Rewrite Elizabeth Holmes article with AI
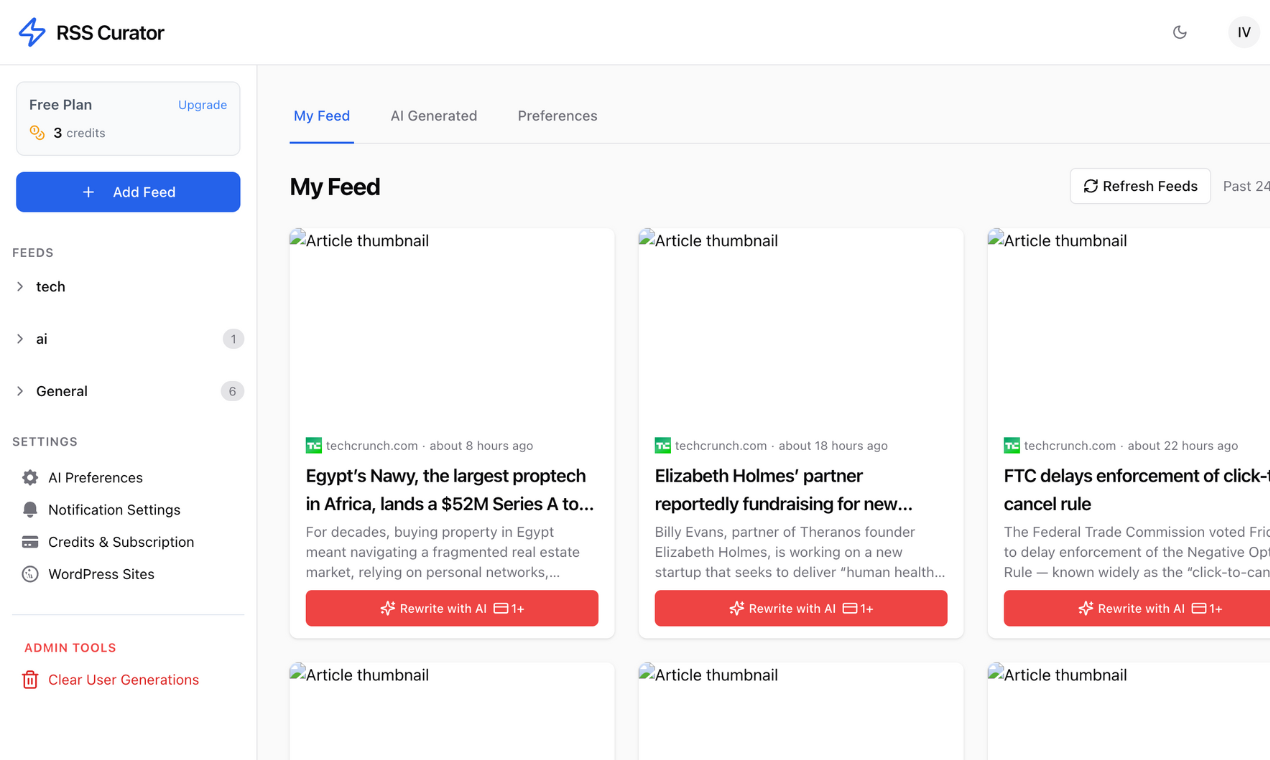 [801, 608]
